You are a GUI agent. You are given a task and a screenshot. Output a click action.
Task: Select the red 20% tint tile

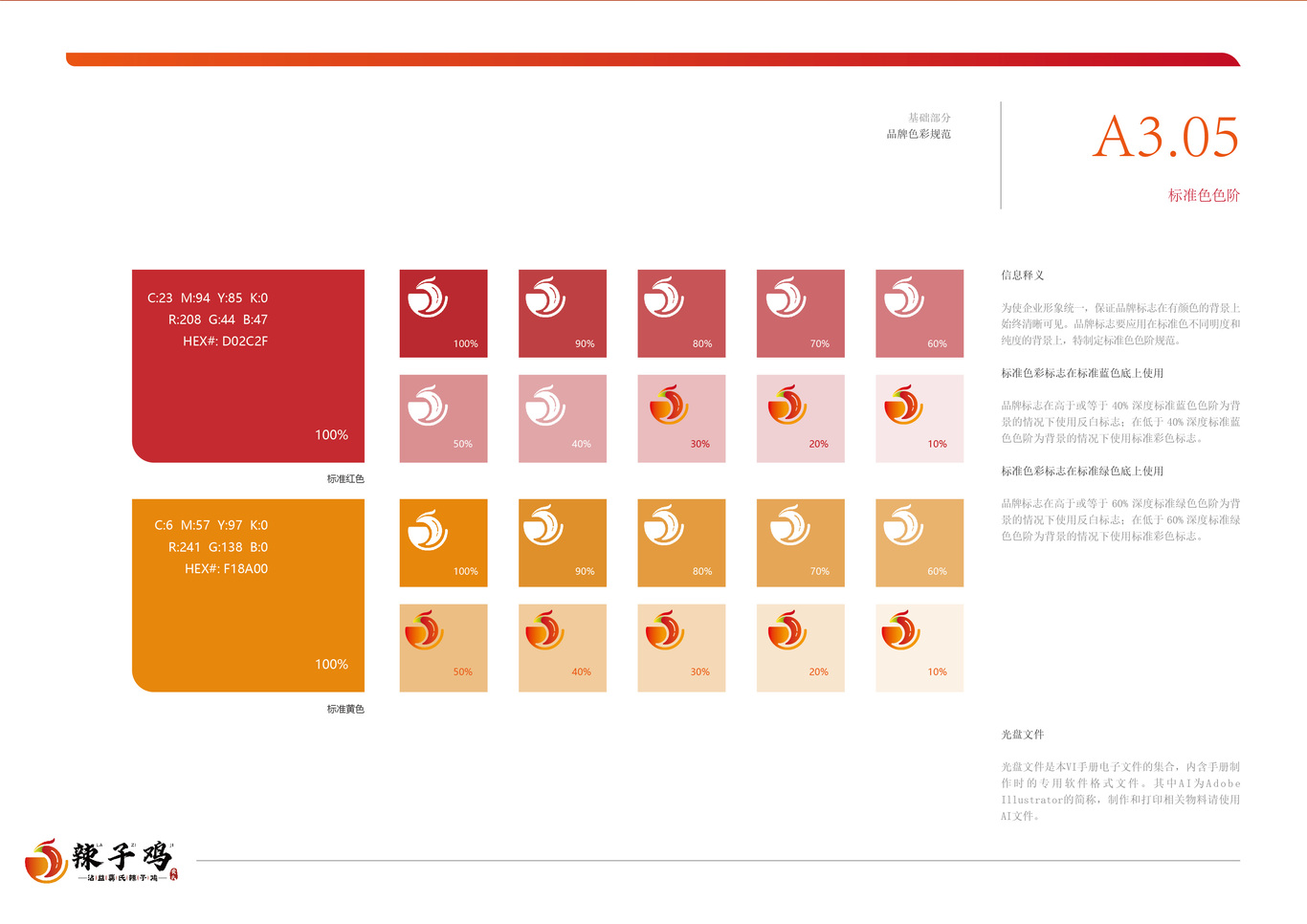pos(801,419)
